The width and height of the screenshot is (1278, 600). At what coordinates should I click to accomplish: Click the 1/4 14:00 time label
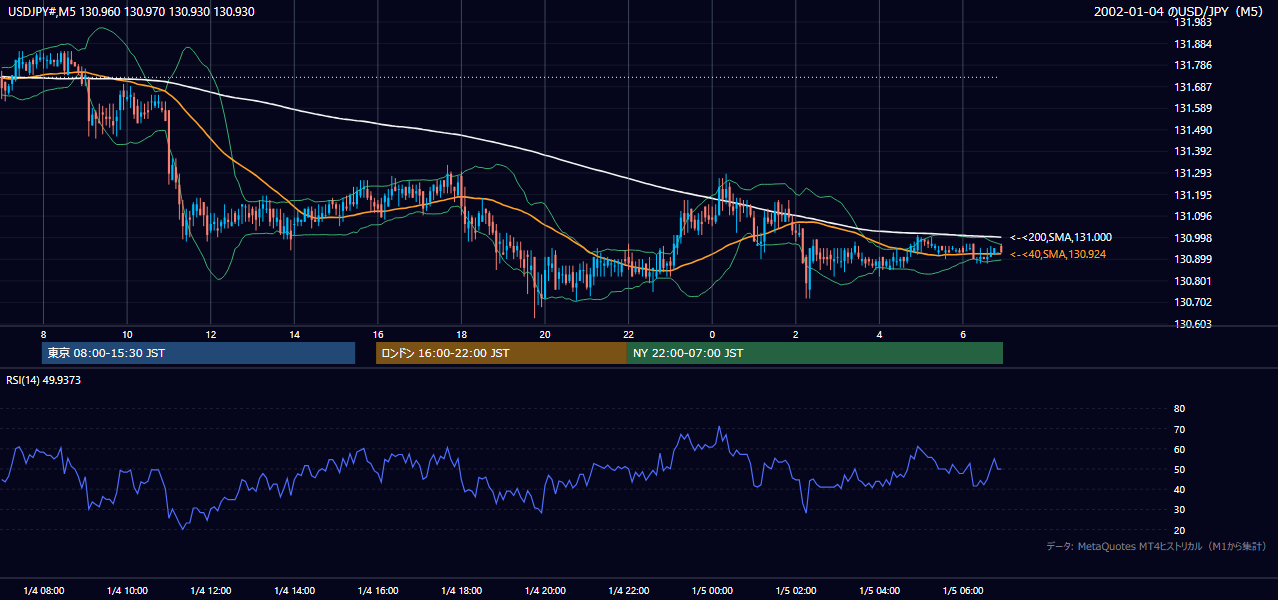pos(294,590)
